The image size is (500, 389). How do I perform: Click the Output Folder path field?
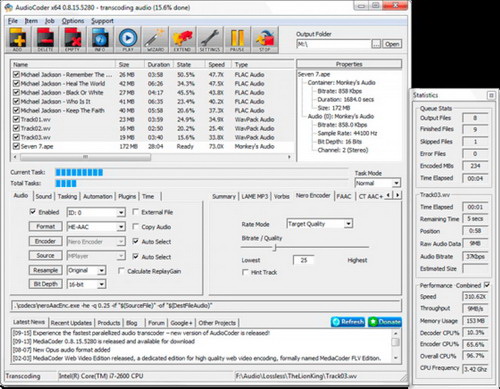(334, 44)
